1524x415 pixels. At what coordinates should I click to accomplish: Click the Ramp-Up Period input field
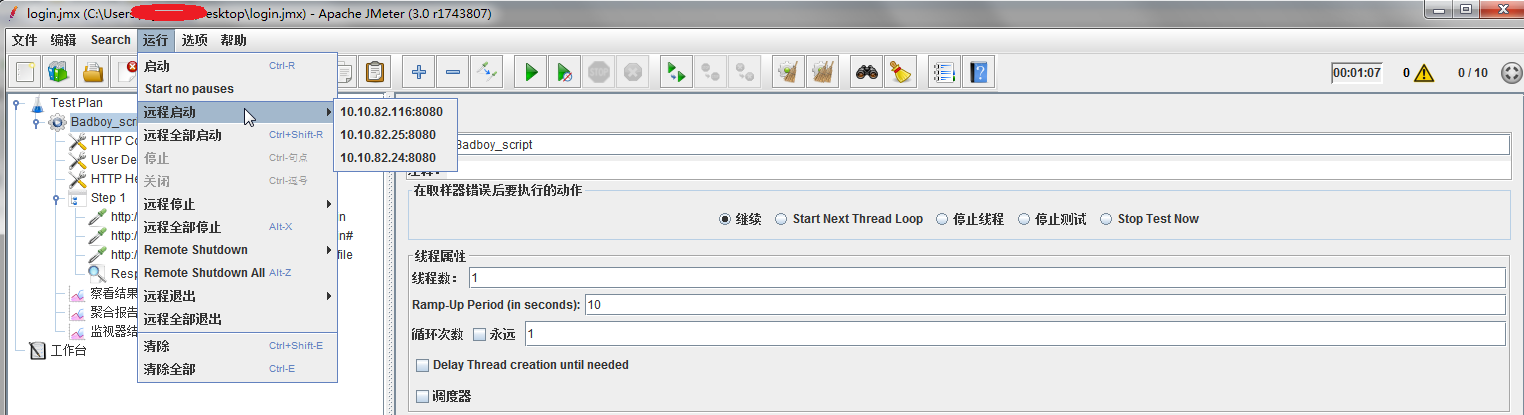coord(1045,304)
